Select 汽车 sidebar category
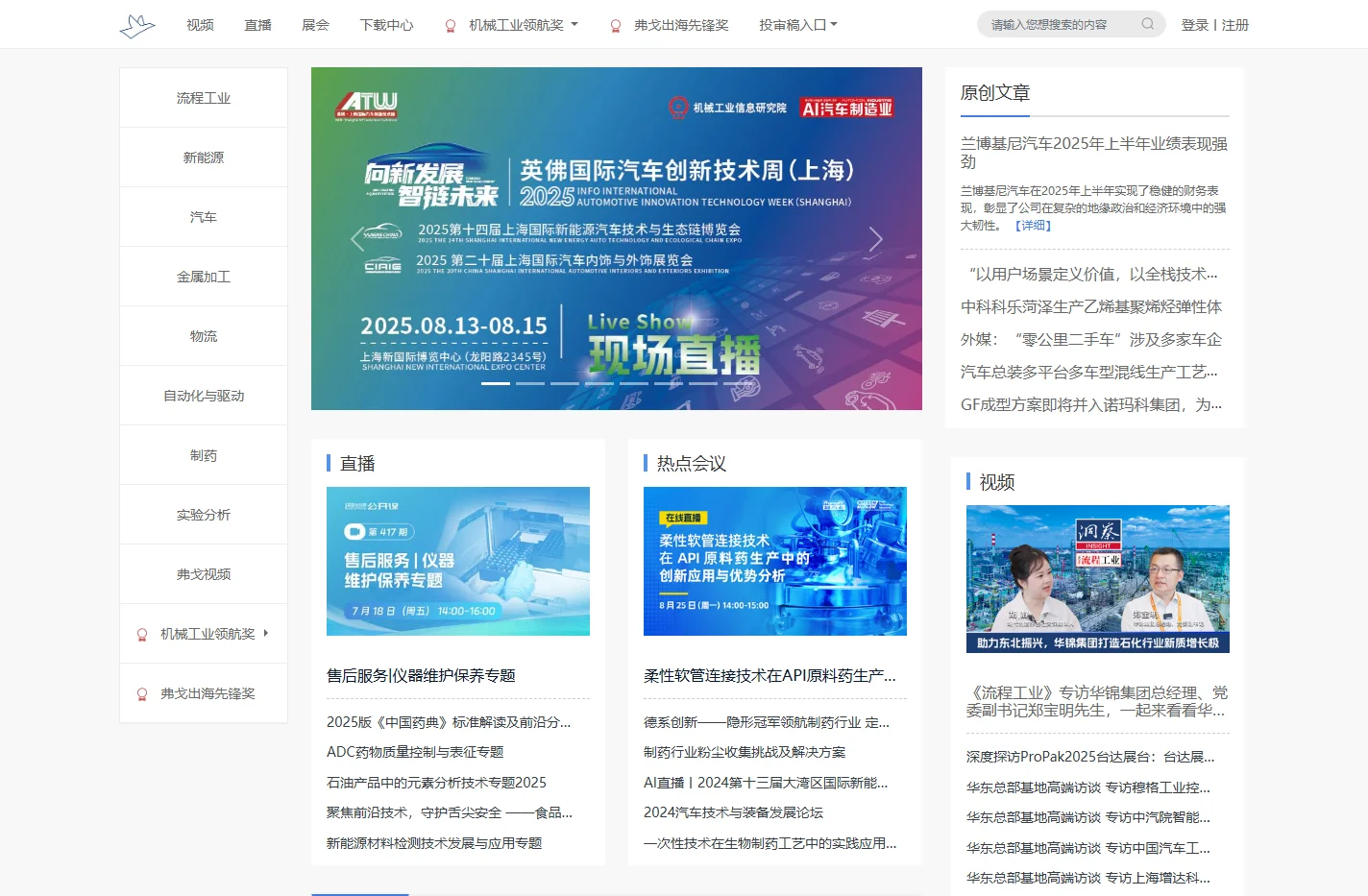Screen dimensions: 1368x896 point(204,217)
